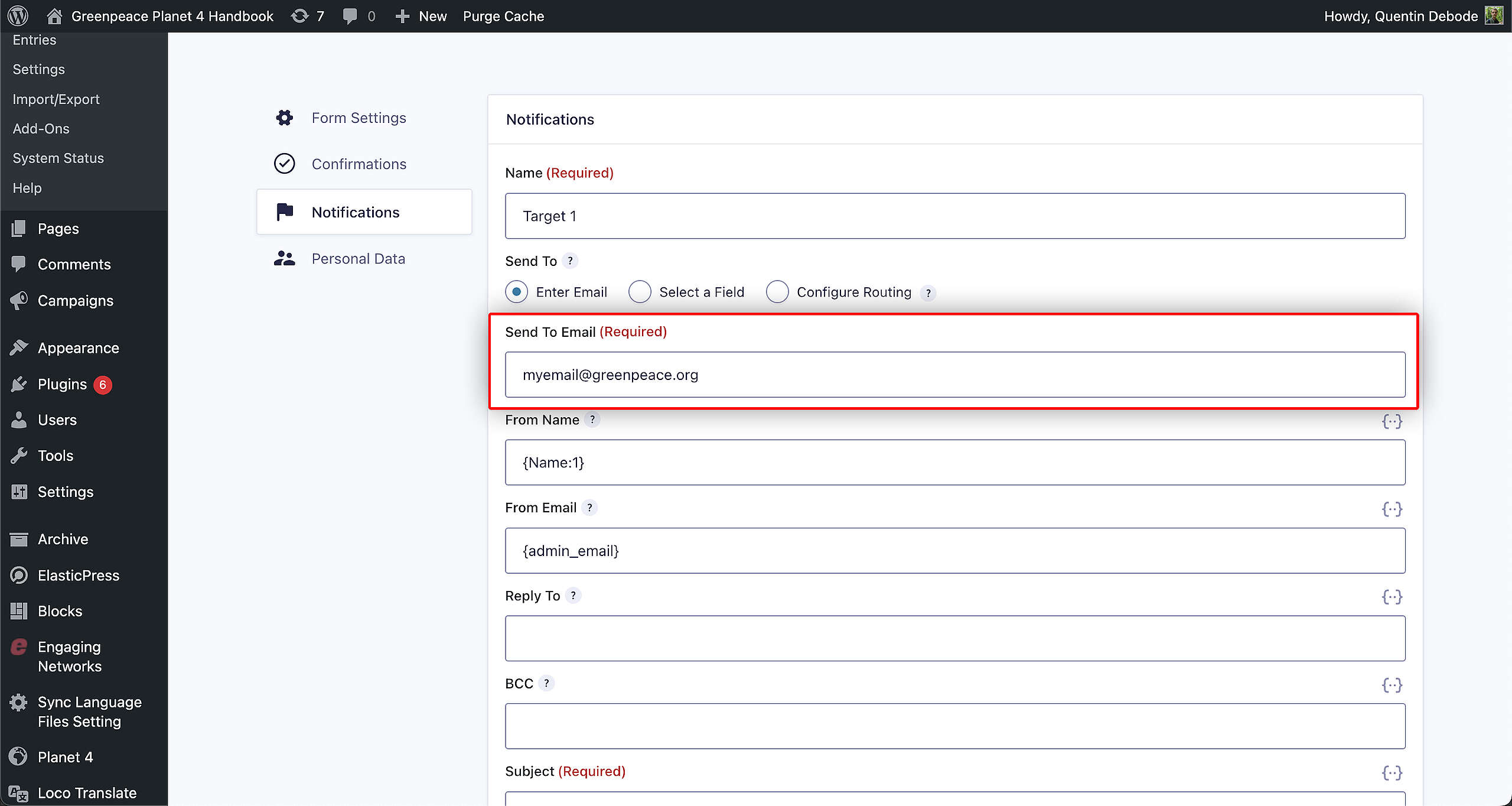Click the Comments sidebar icon
This screenshot has width=1512, height=806.
19,264
